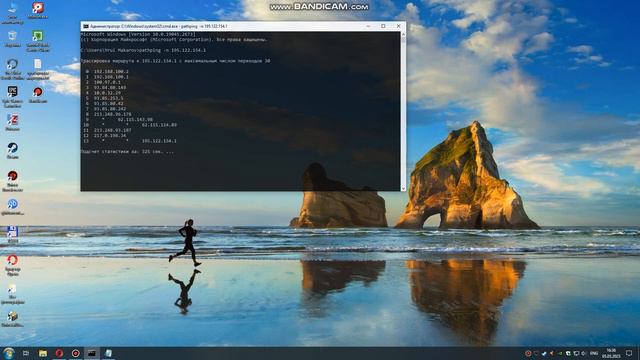Viewport: 640px width, 360px height.
Task: Maximize the Command Prompt window
Action: pyautogui.click(x=383, y=26)
